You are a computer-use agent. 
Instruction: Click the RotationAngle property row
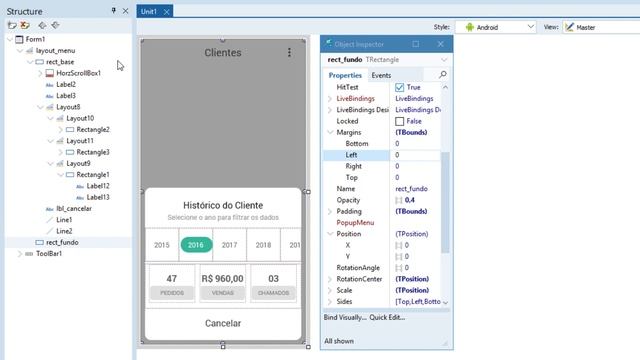click(382, 268)
